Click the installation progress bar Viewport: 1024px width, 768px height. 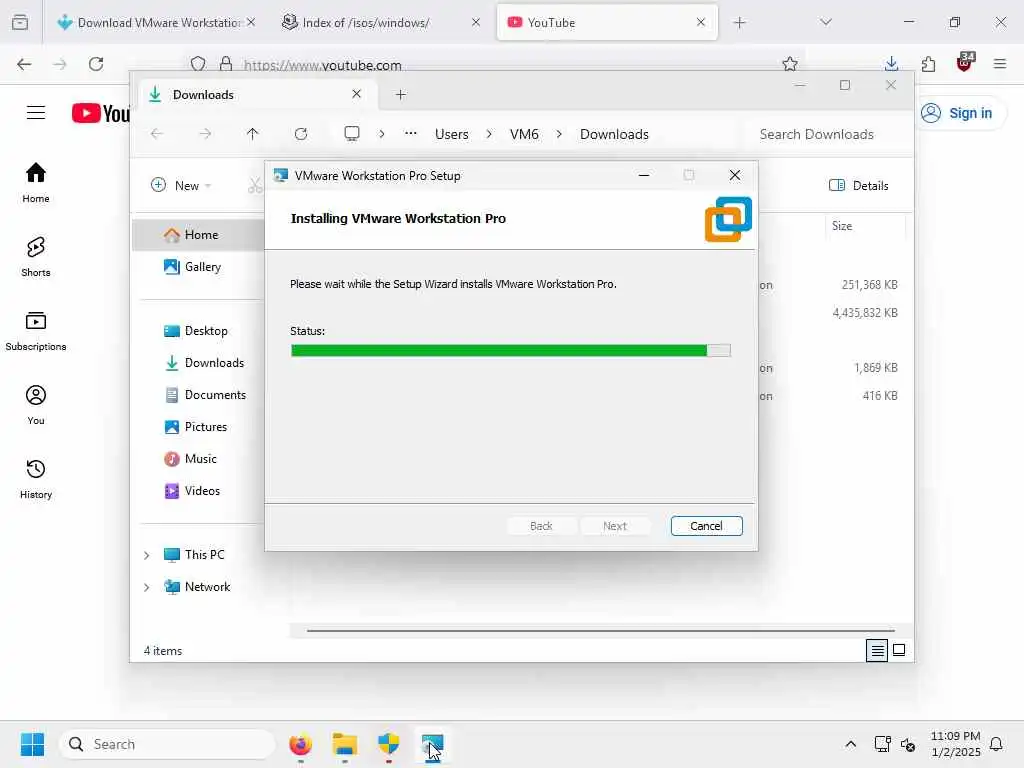click(x=511, y=351)
